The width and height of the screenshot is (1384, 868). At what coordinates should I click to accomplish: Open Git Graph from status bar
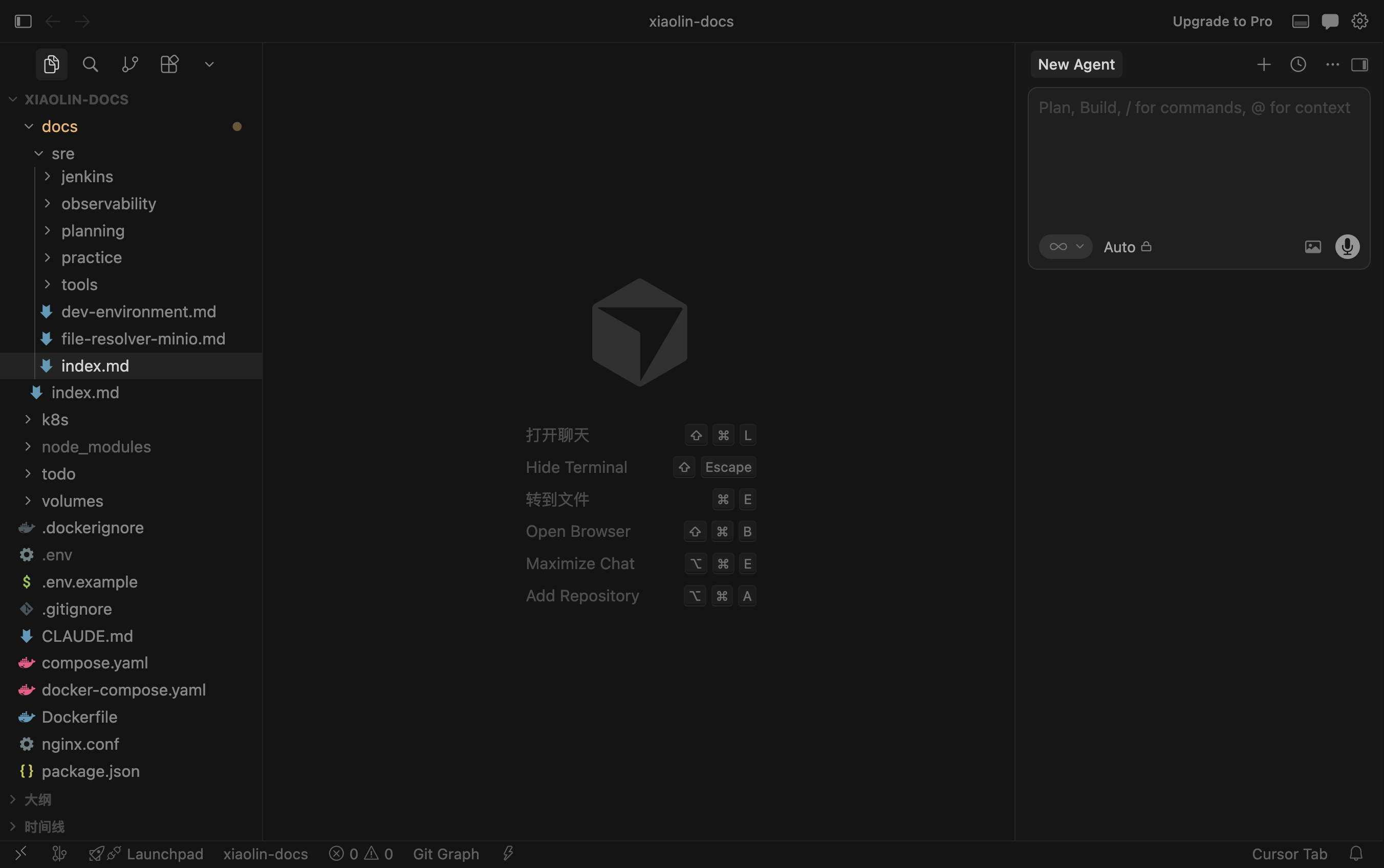[x=446, y=854]
